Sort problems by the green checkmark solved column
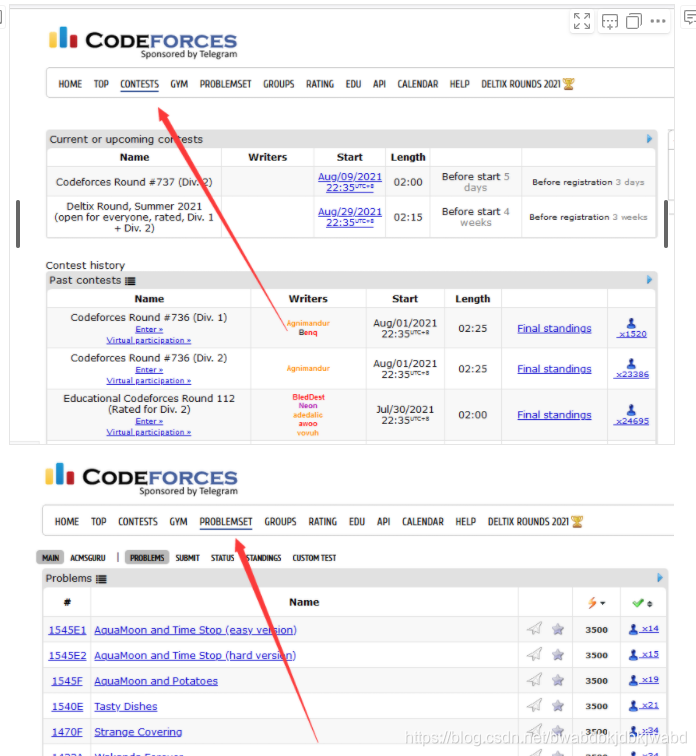This screenshot has width=696, height=756. click(x=642, y=603)
